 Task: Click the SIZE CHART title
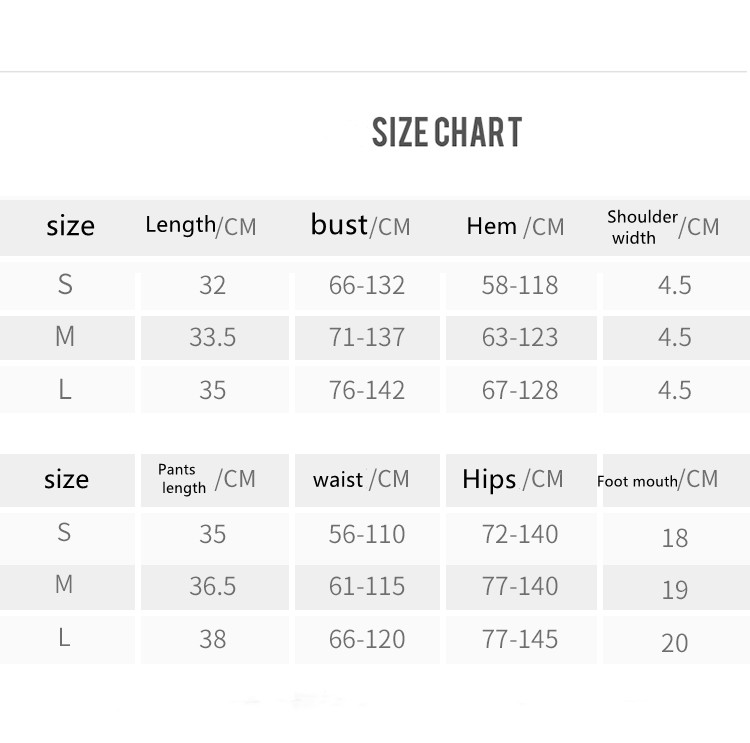click(447, 132)
